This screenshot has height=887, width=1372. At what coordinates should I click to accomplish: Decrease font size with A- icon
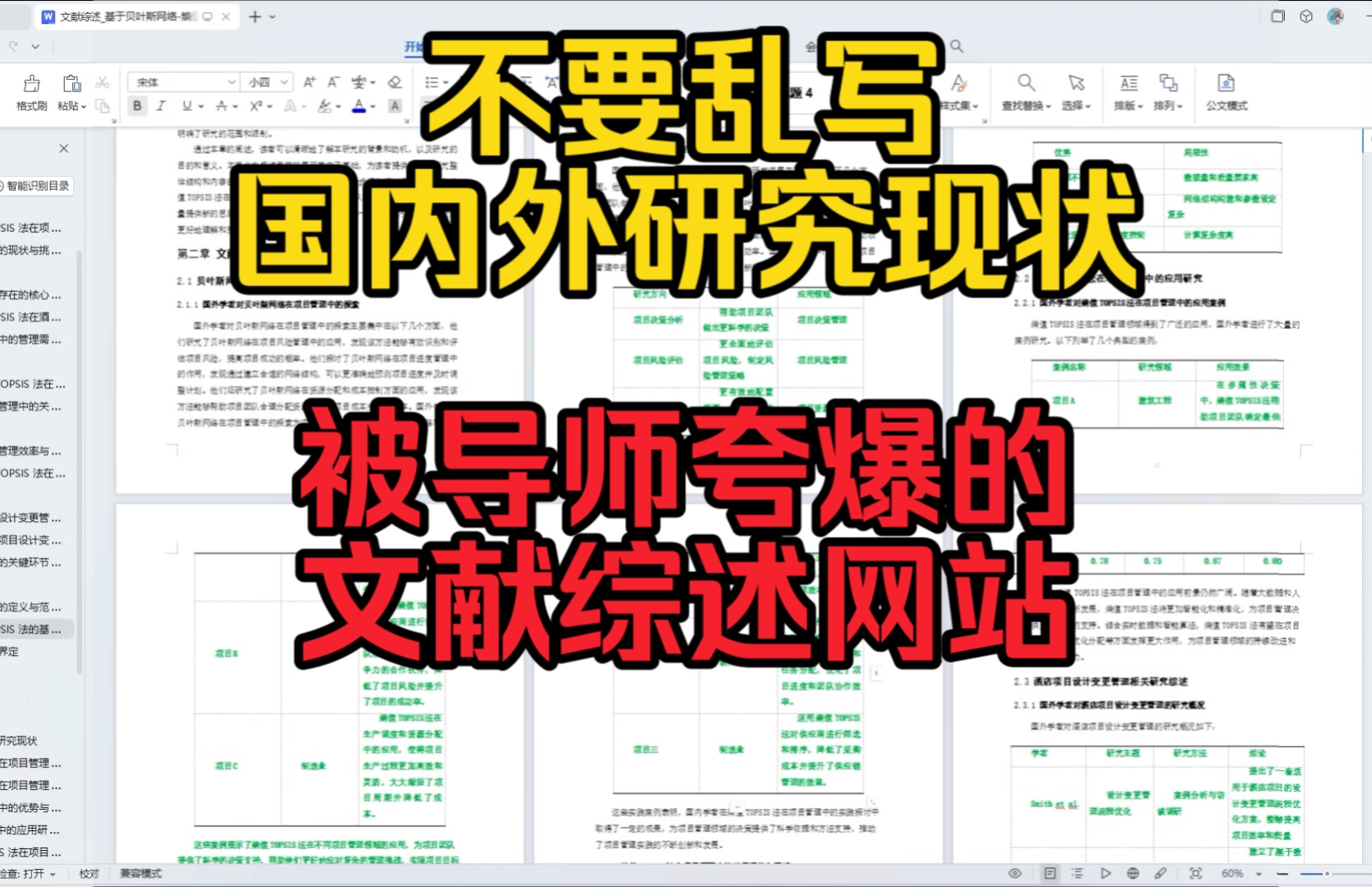[x=333, y=82]
